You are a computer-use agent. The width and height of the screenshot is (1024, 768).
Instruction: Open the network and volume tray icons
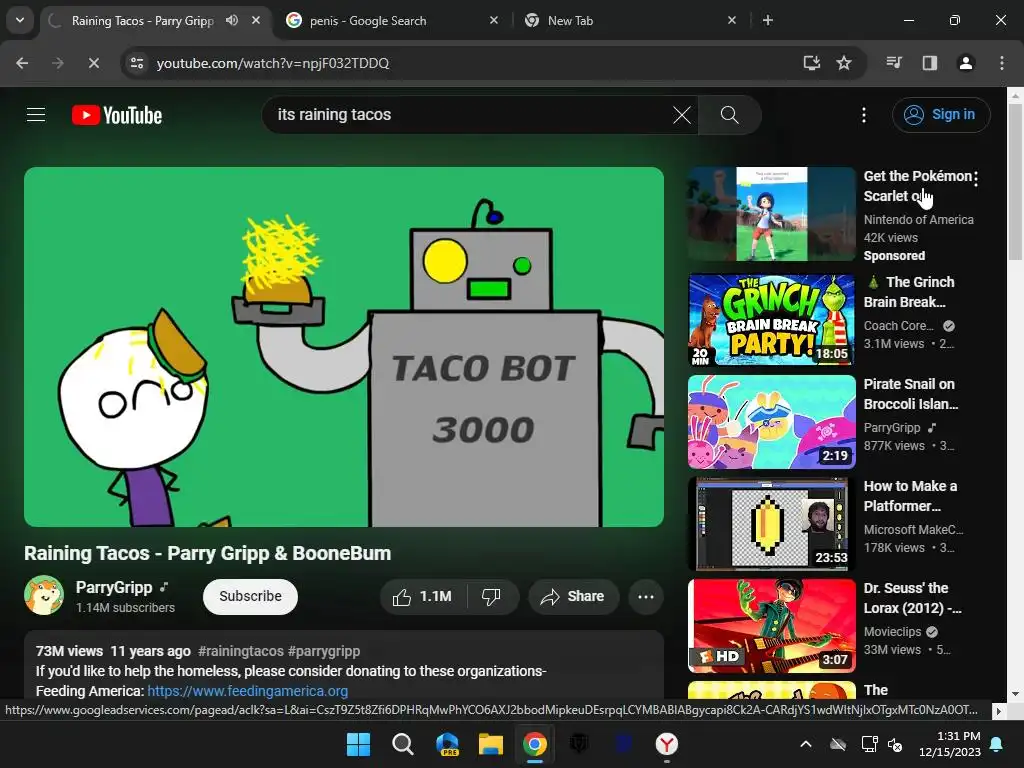(882, 744)
